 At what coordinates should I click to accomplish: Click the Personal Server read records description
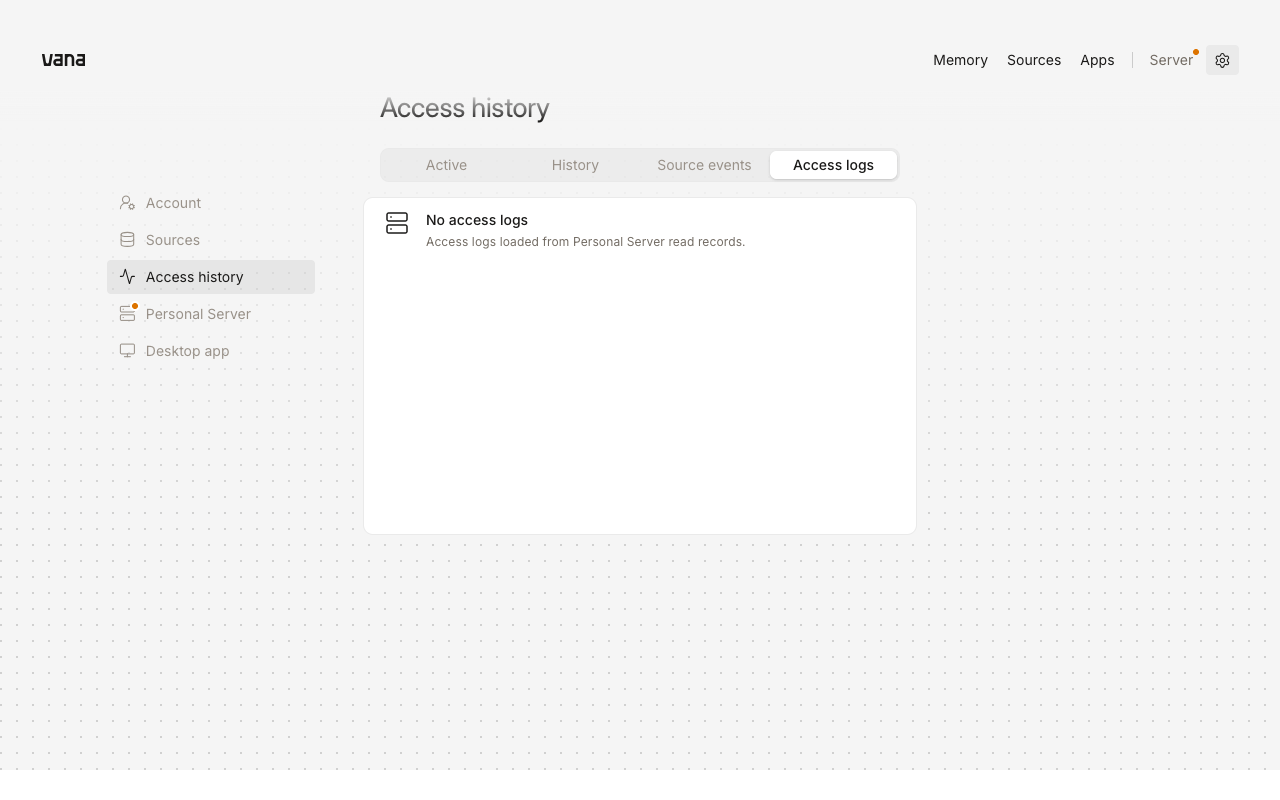pyautogui.click(x=585, y=242)
